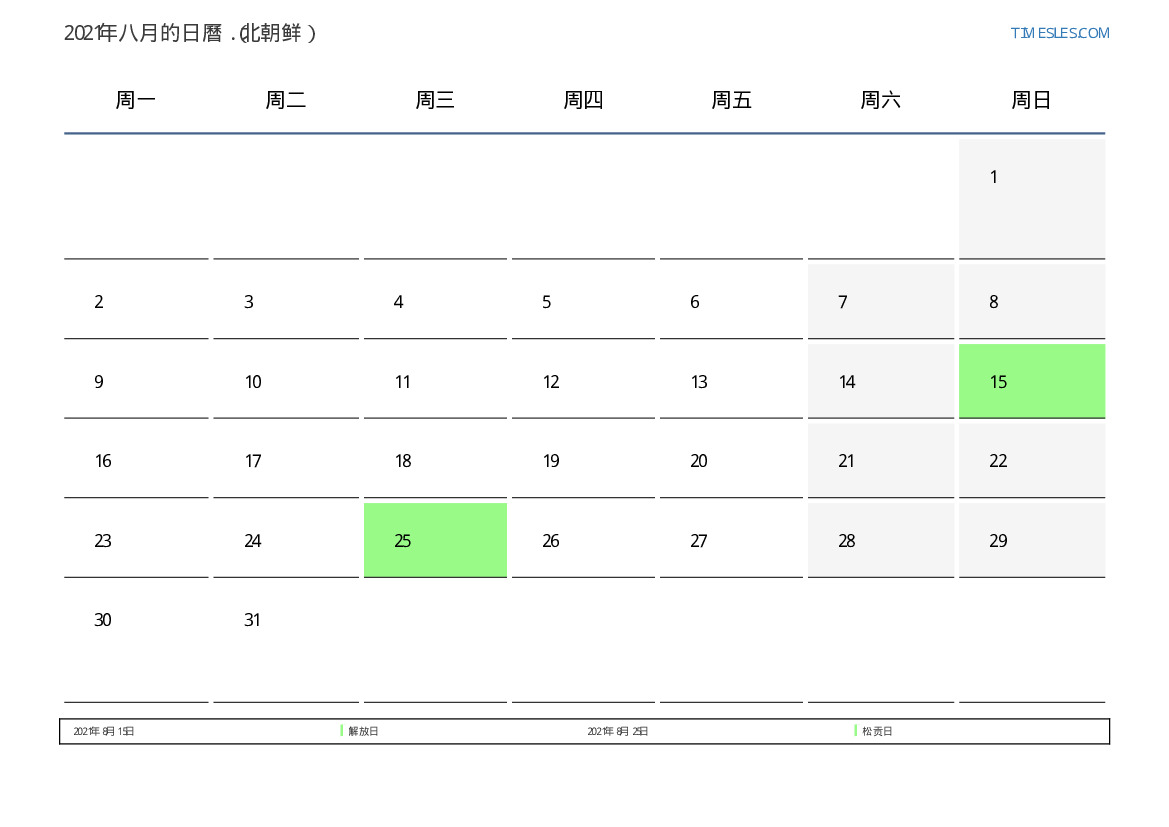
Task: Select day 26 in the calendar
Action: [x=583, y=540]
